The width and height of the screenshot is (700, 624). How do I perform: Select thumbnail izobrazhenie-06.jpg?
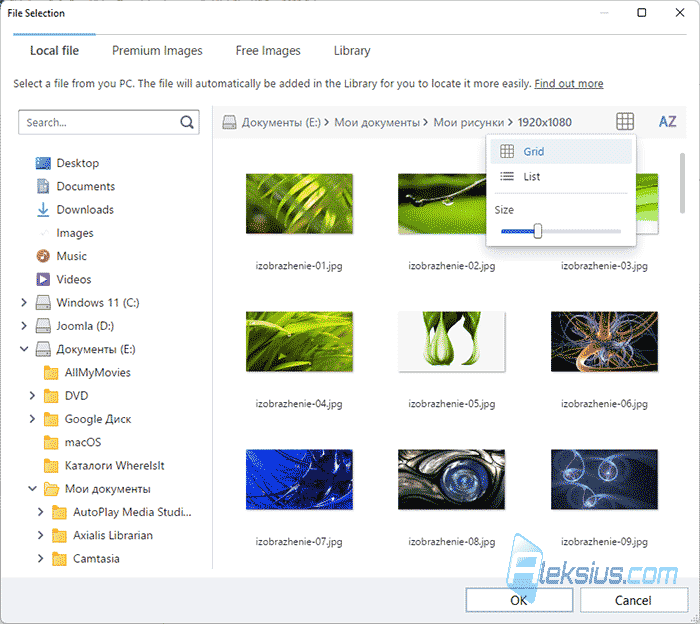[x=604, y=342]
